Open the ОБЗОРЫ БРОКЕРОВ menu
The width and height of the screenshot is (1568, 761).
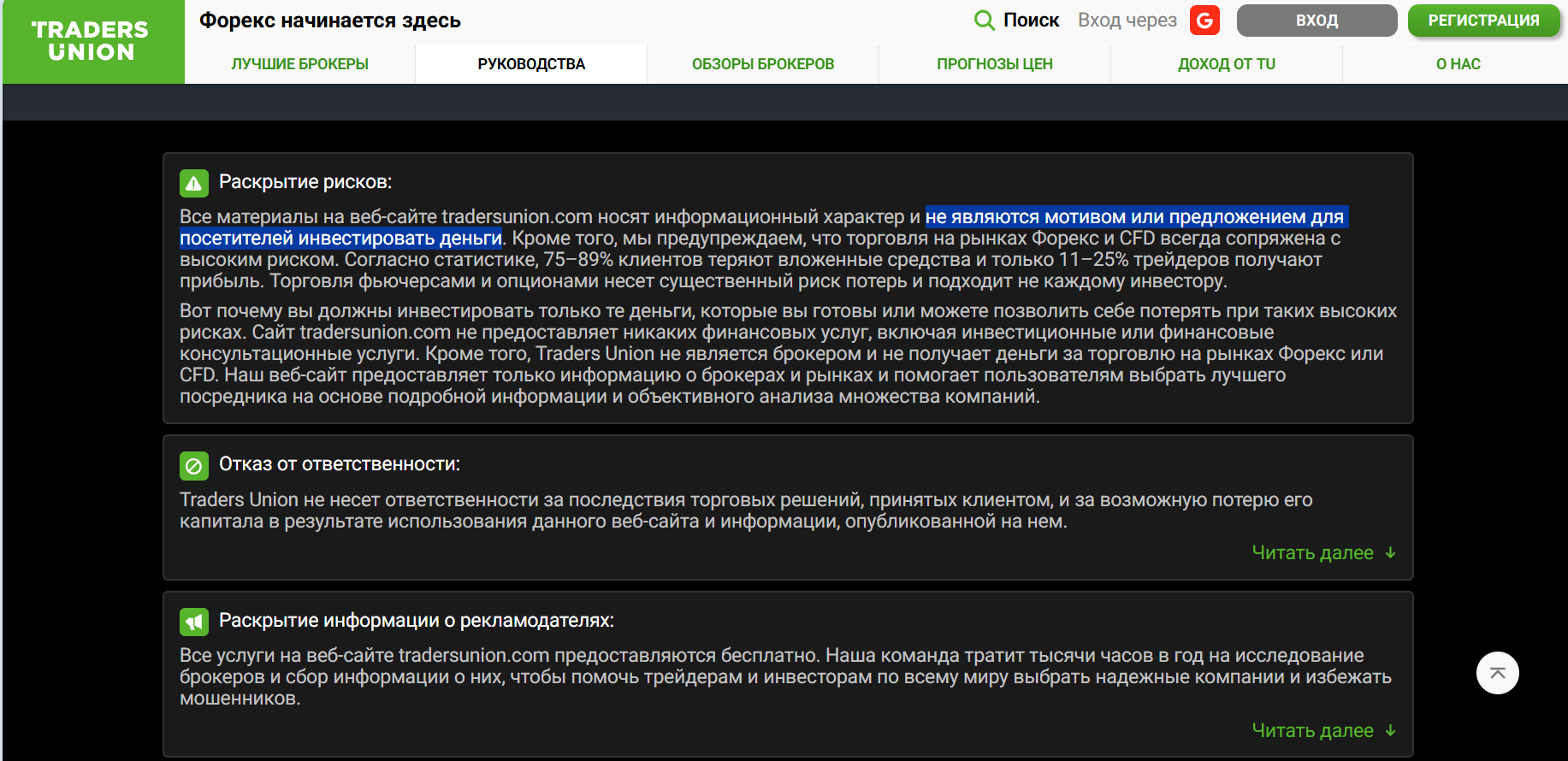click(763, 64)
